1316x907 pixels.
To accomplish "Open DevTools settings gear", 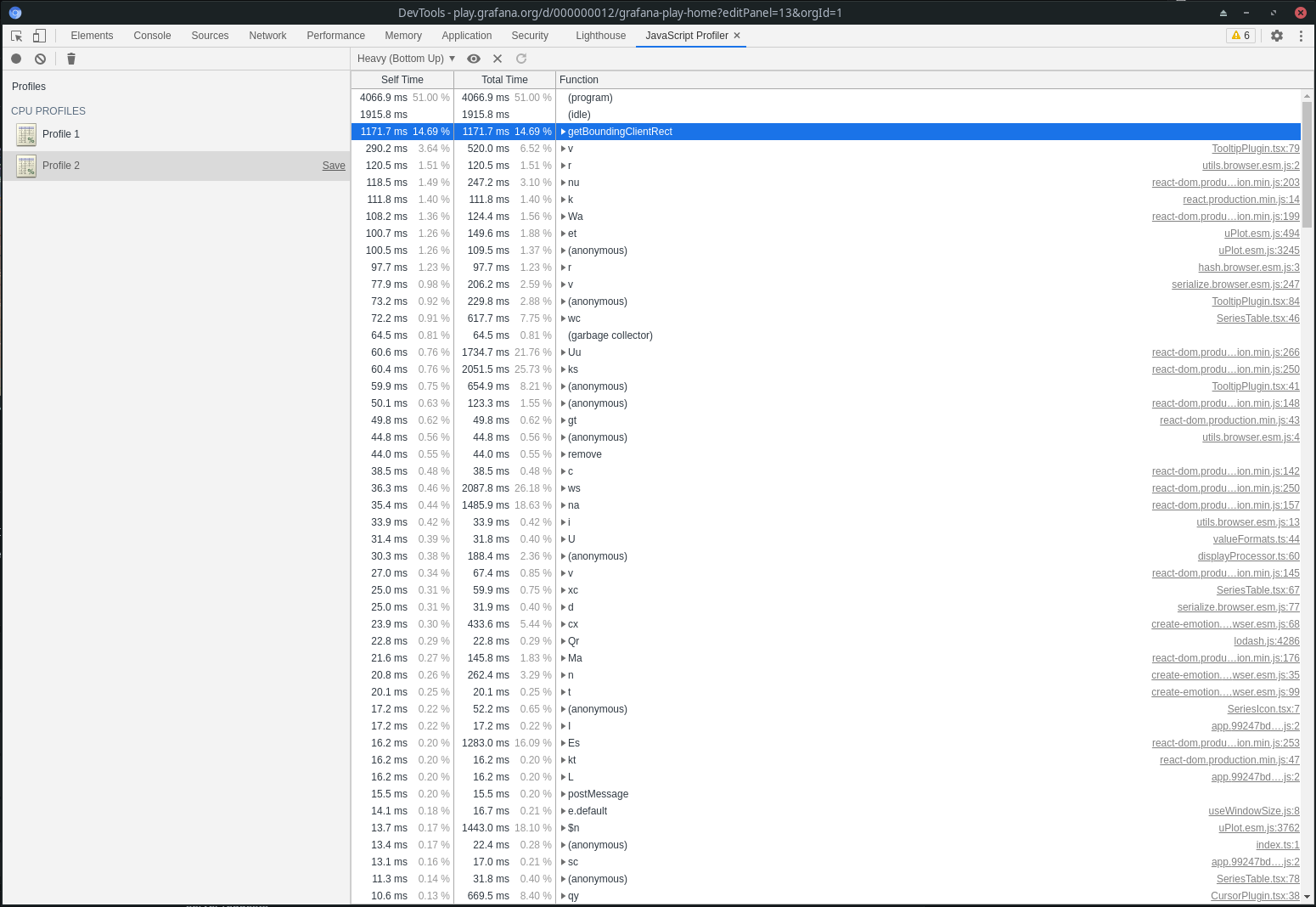I will pos(1277,35).
